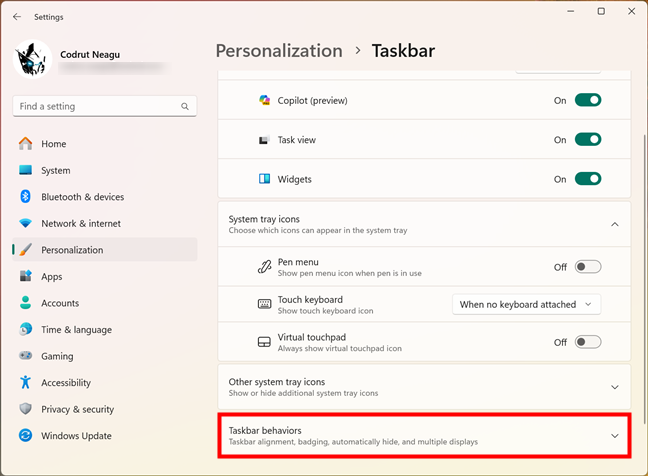Click the Other system tray icons title
This screenshot has width=648, height=476.
[x=277, y=382]
